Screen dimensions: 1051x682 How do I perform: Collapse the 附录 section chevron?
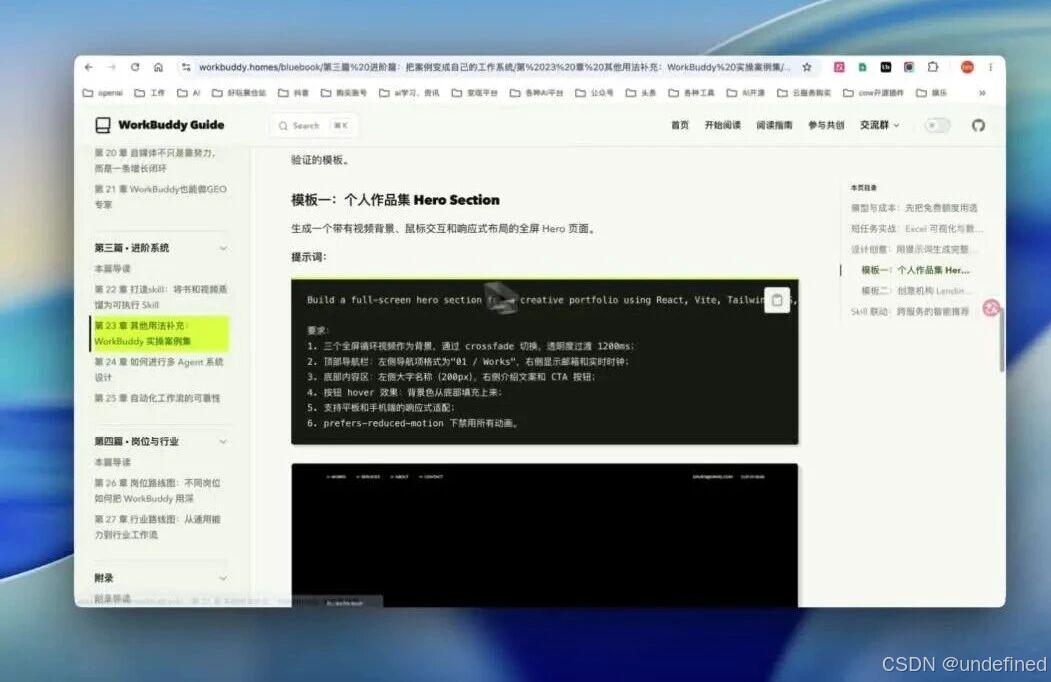tap(223, 578)
